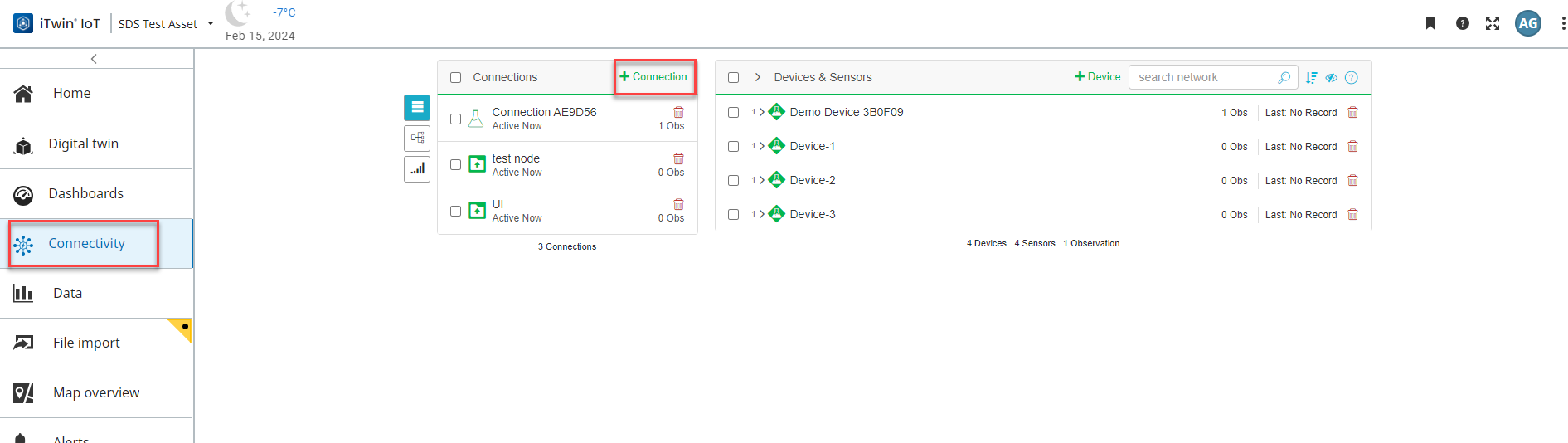Open Dashboards in the sidebar

coord(85,193)
